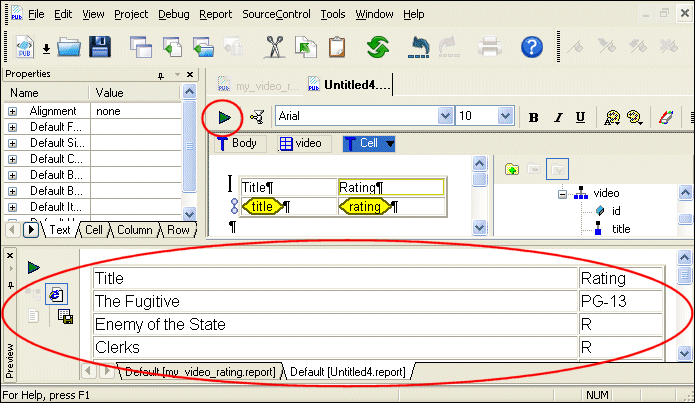Click the Undo arrow icon

point(421,46)
